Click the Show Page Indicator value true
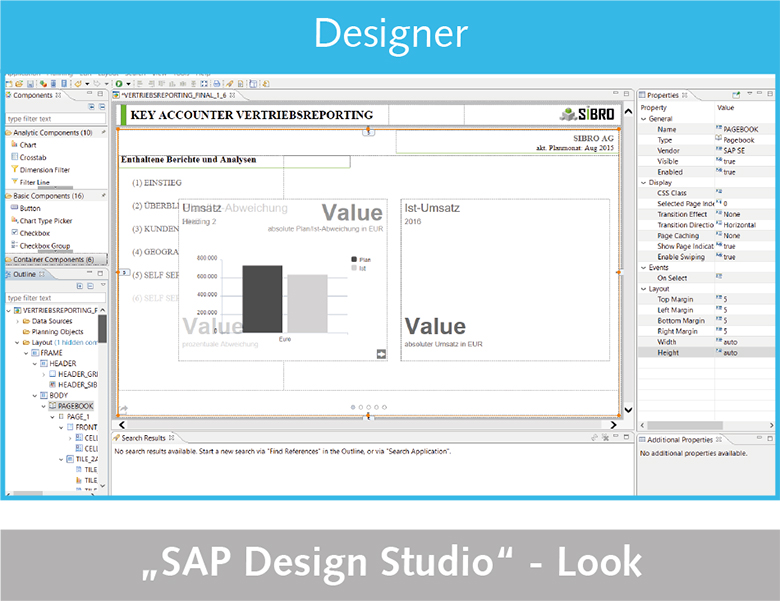 pos(729,246)
